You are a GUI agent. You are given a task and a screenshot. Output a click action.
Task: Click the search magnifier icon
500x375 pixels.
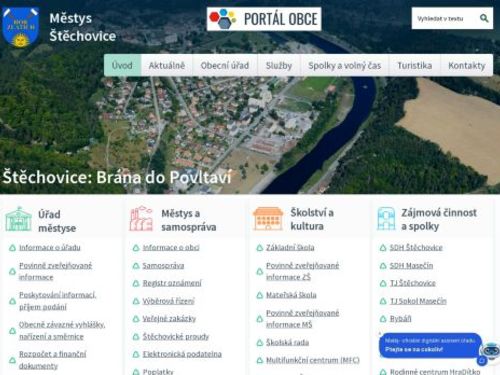tap(484, 18)
